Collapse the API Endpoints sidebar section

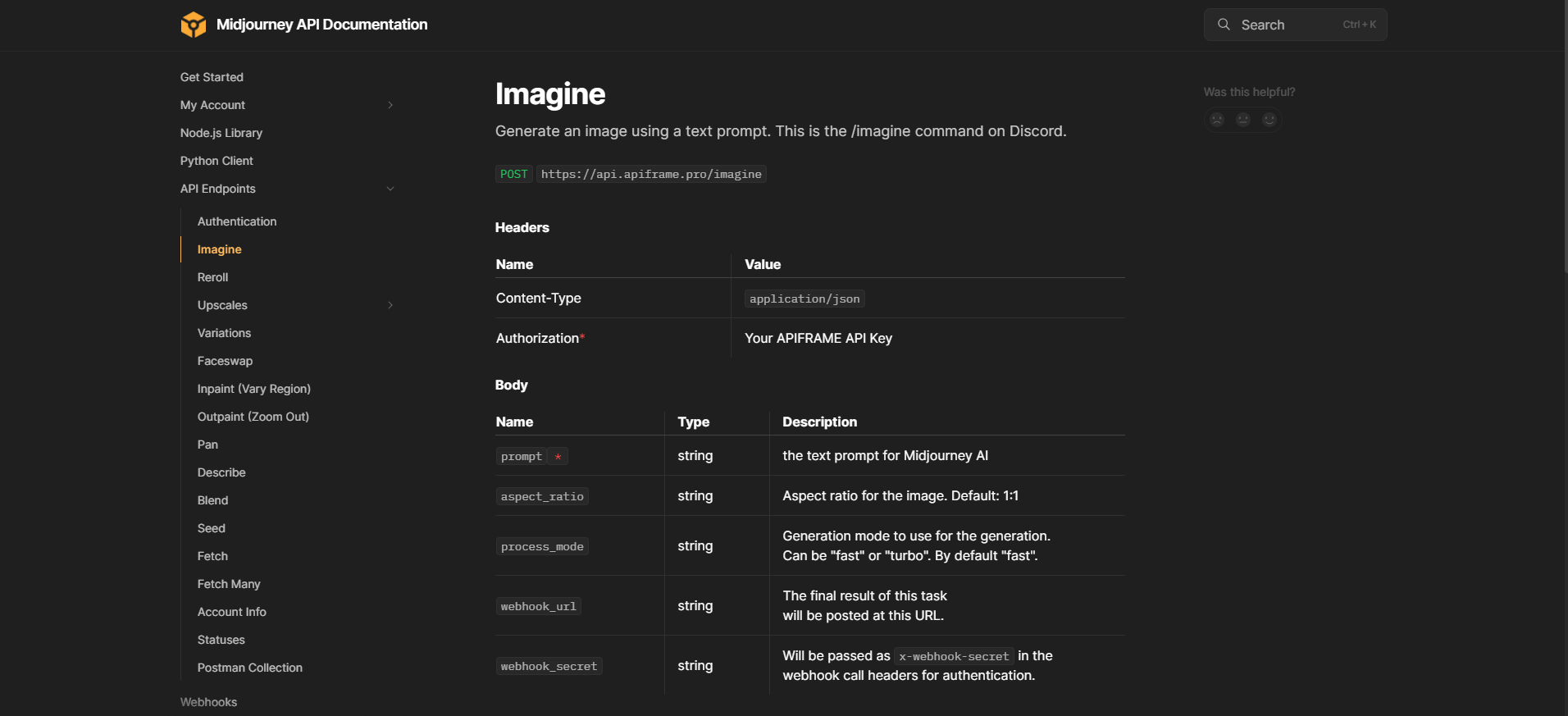coord(390,189)
